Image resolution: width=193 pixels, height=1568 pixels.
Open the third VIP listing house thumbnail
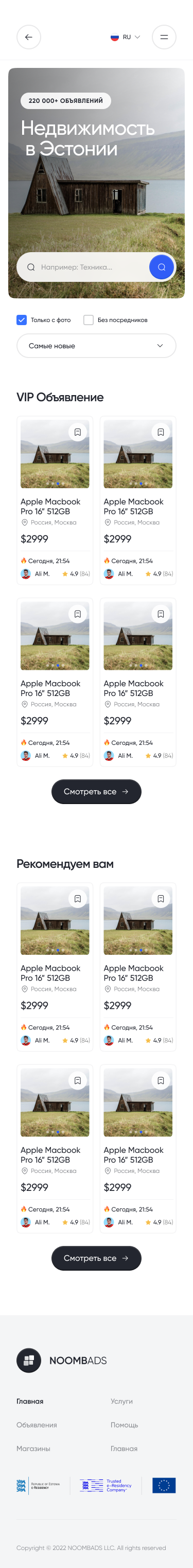[55, 635]
